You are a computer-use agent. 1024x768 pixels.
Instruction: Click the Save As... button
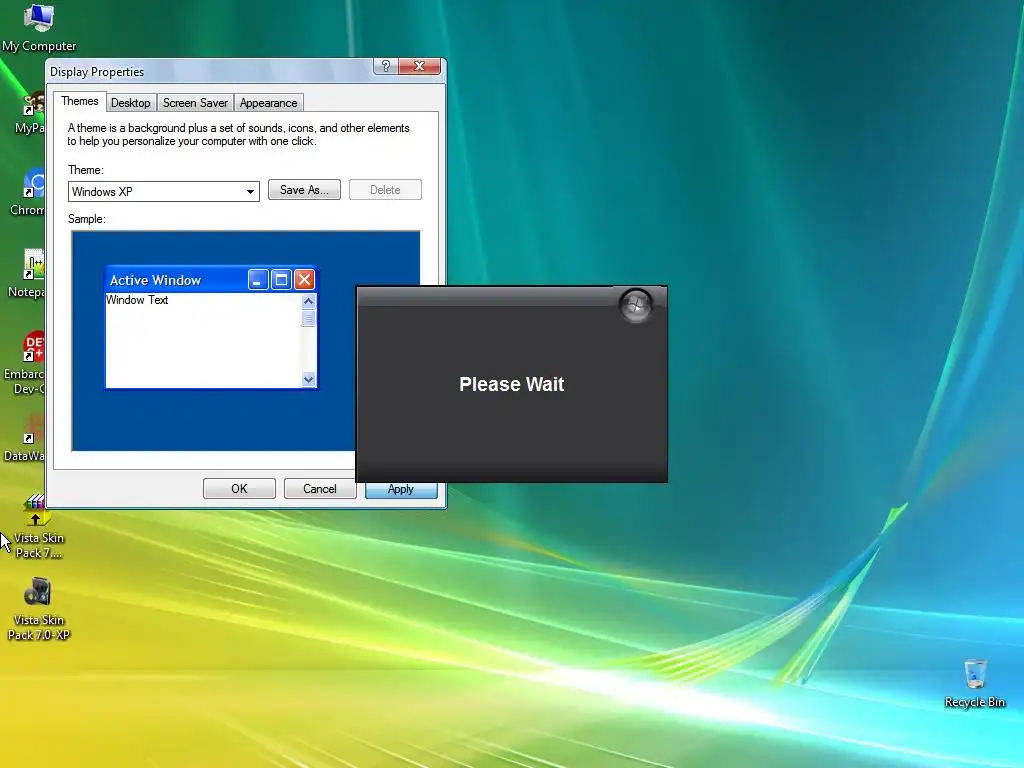point(304,190)
